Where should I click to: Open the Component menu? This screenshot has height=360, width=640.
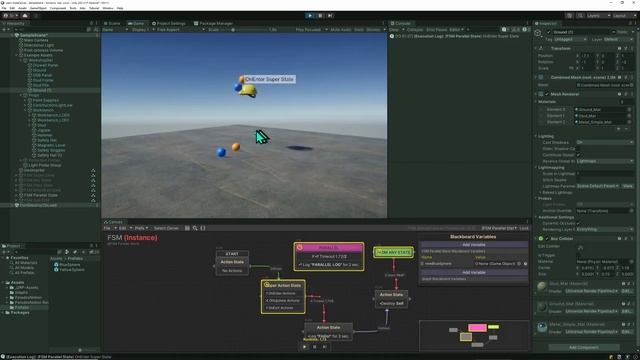[x=58, y=8]
